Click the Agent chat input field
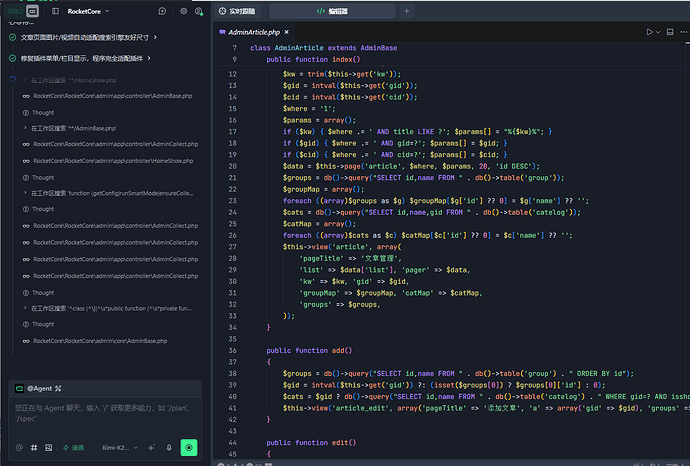The width and height of the screenshot is (690, 466). pyautogui.click(x=105, y=414)
